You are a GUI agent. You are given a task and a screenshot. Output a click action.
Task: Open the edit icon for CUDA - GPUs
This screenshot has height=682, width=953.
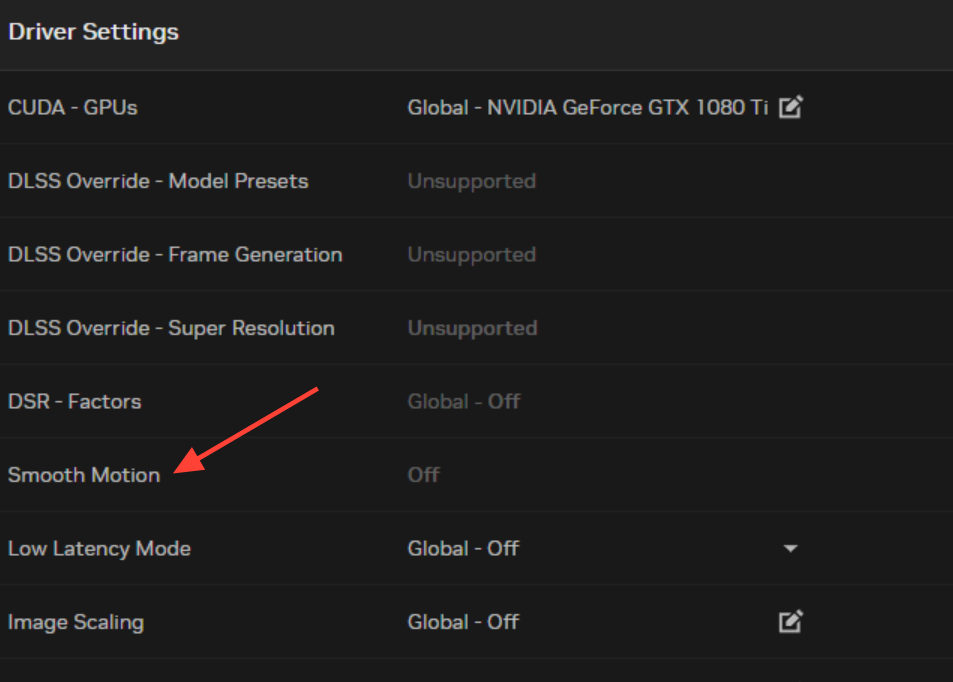tap(791, 107)
